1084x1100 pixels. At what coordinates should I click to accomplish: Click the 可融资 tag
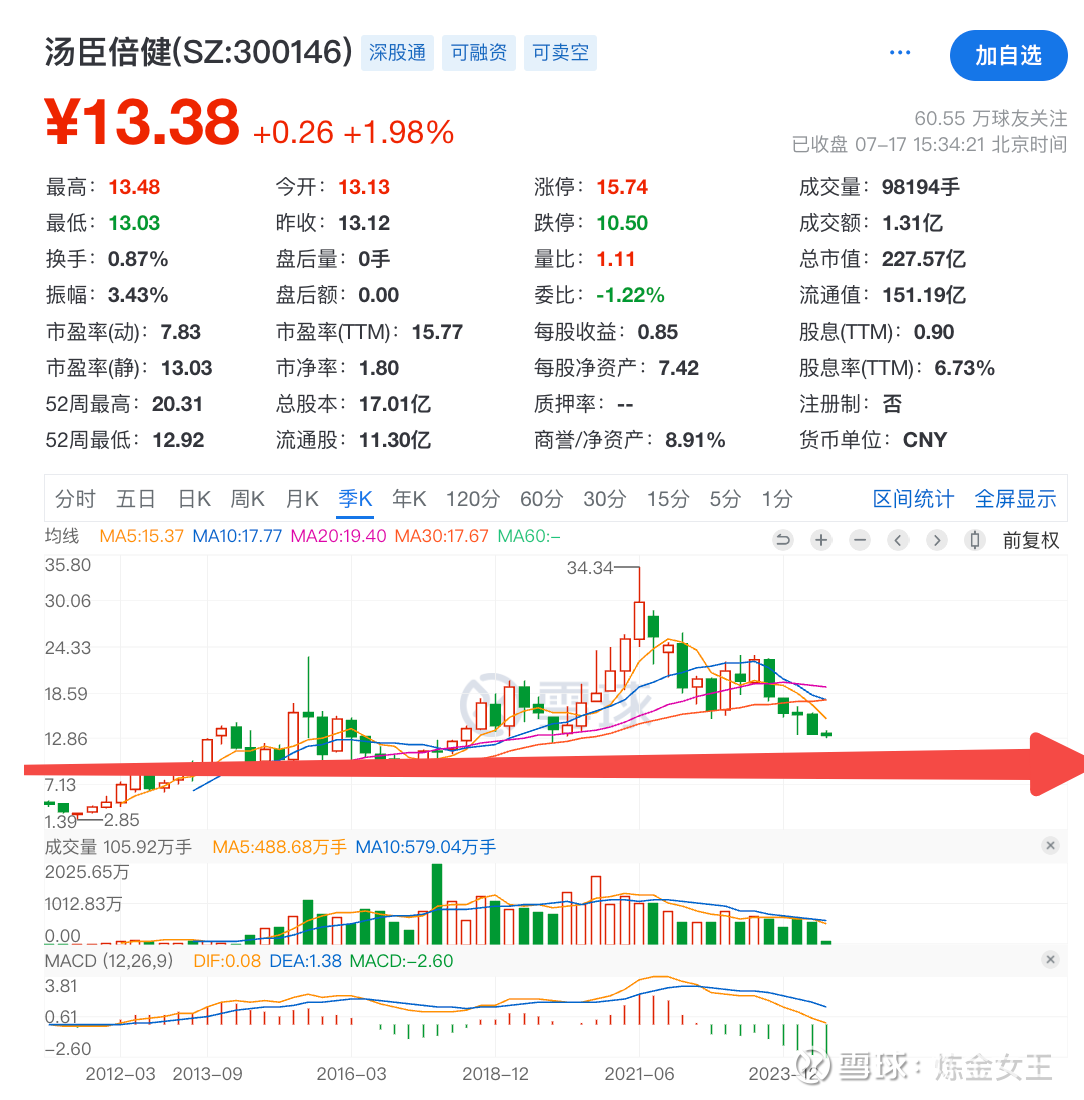479,53
